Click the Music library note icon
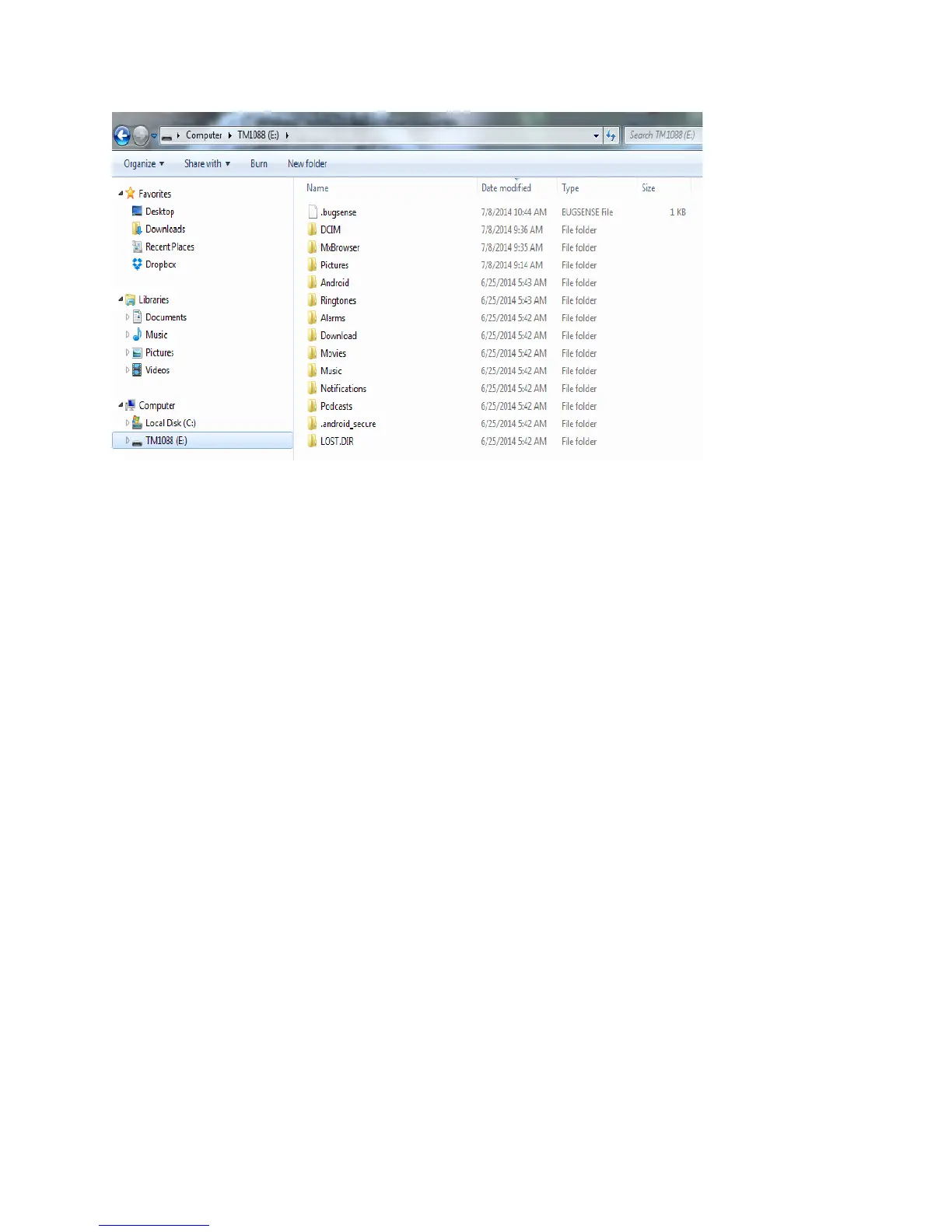 pyautogui.click(x=137, y=334)
